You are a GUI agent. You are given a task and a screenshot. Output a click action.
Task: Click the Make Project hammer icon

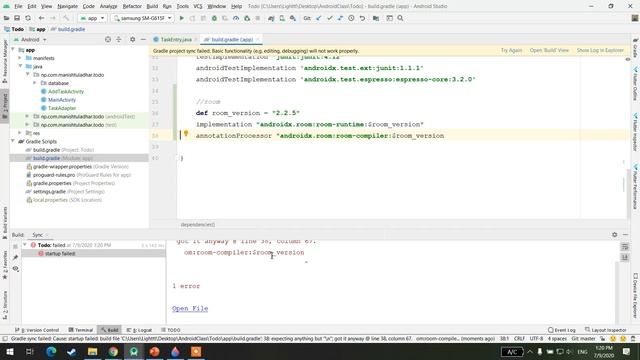coord(66,18)
